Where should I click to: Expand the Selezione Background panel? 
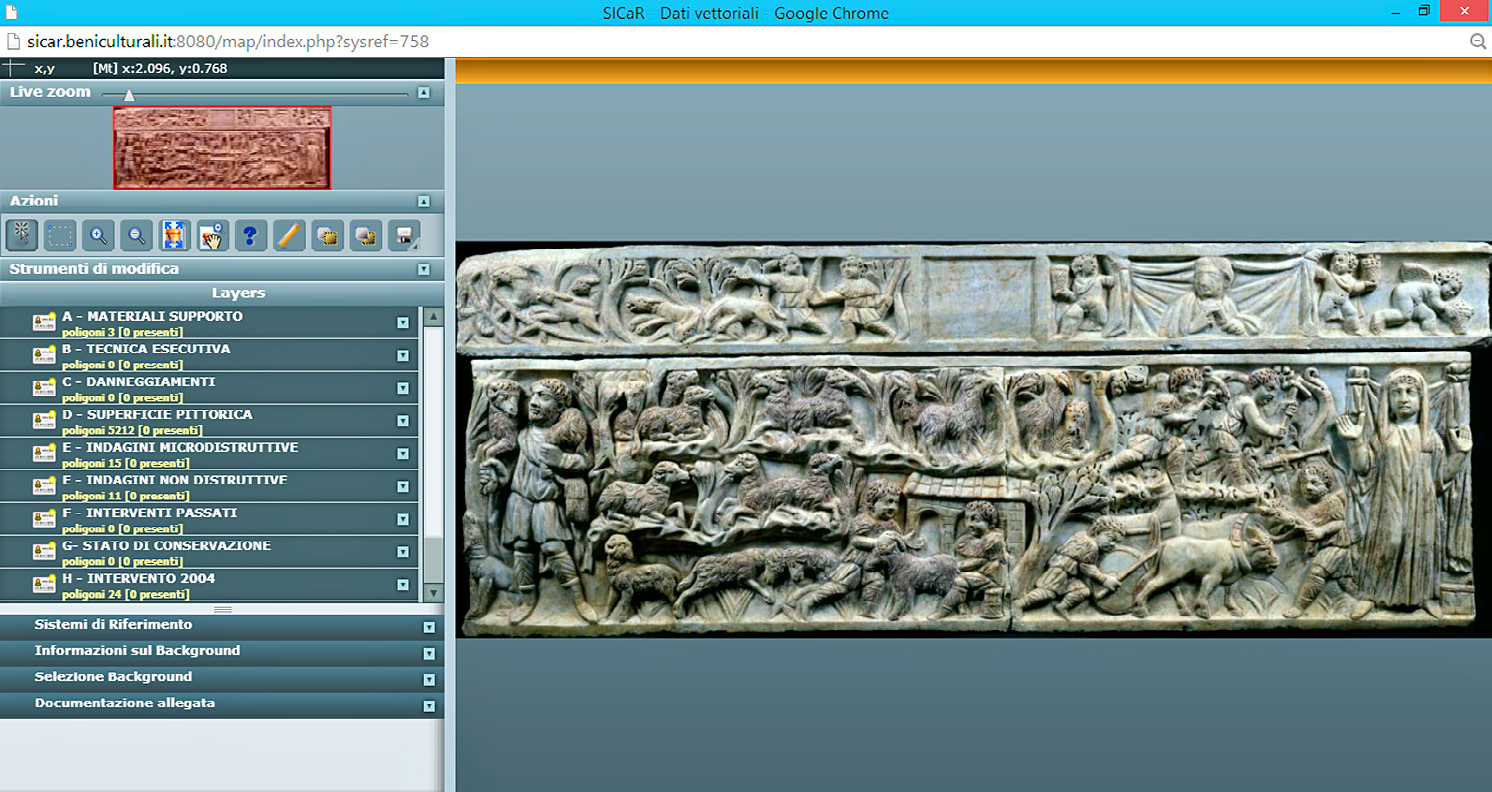pos(429,680)
